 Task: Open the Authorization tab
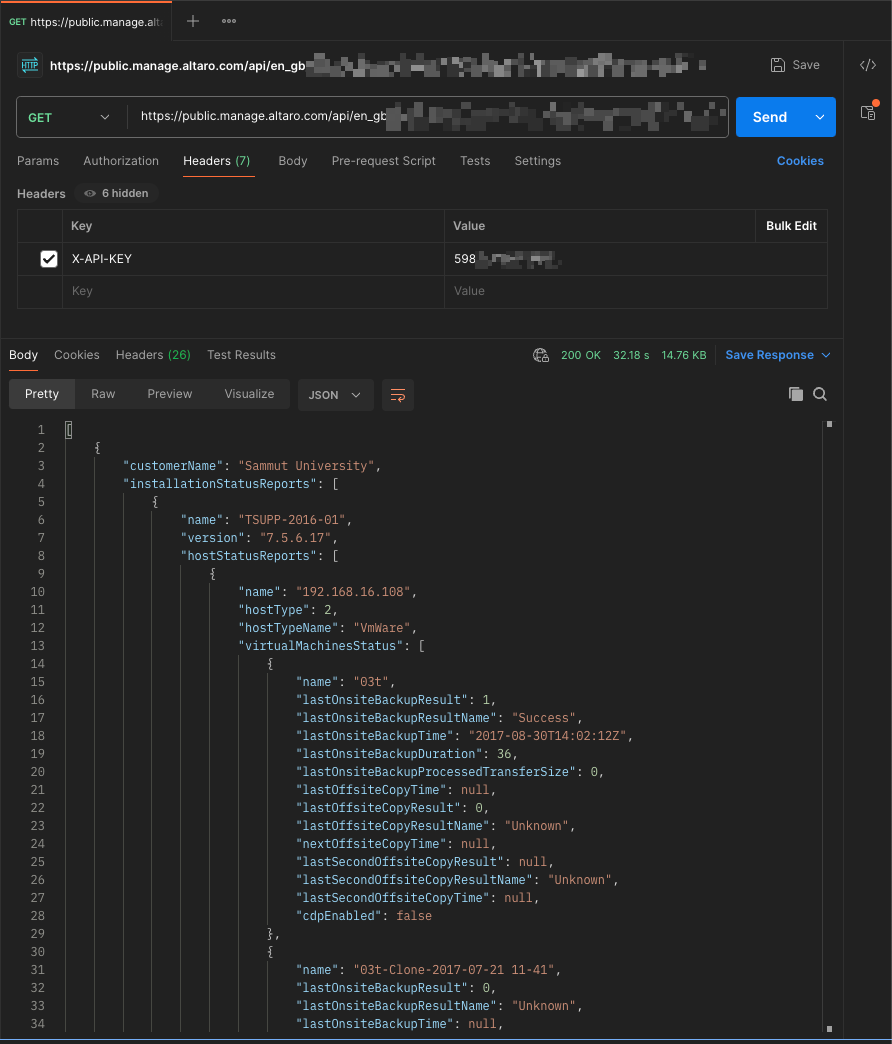121,161
